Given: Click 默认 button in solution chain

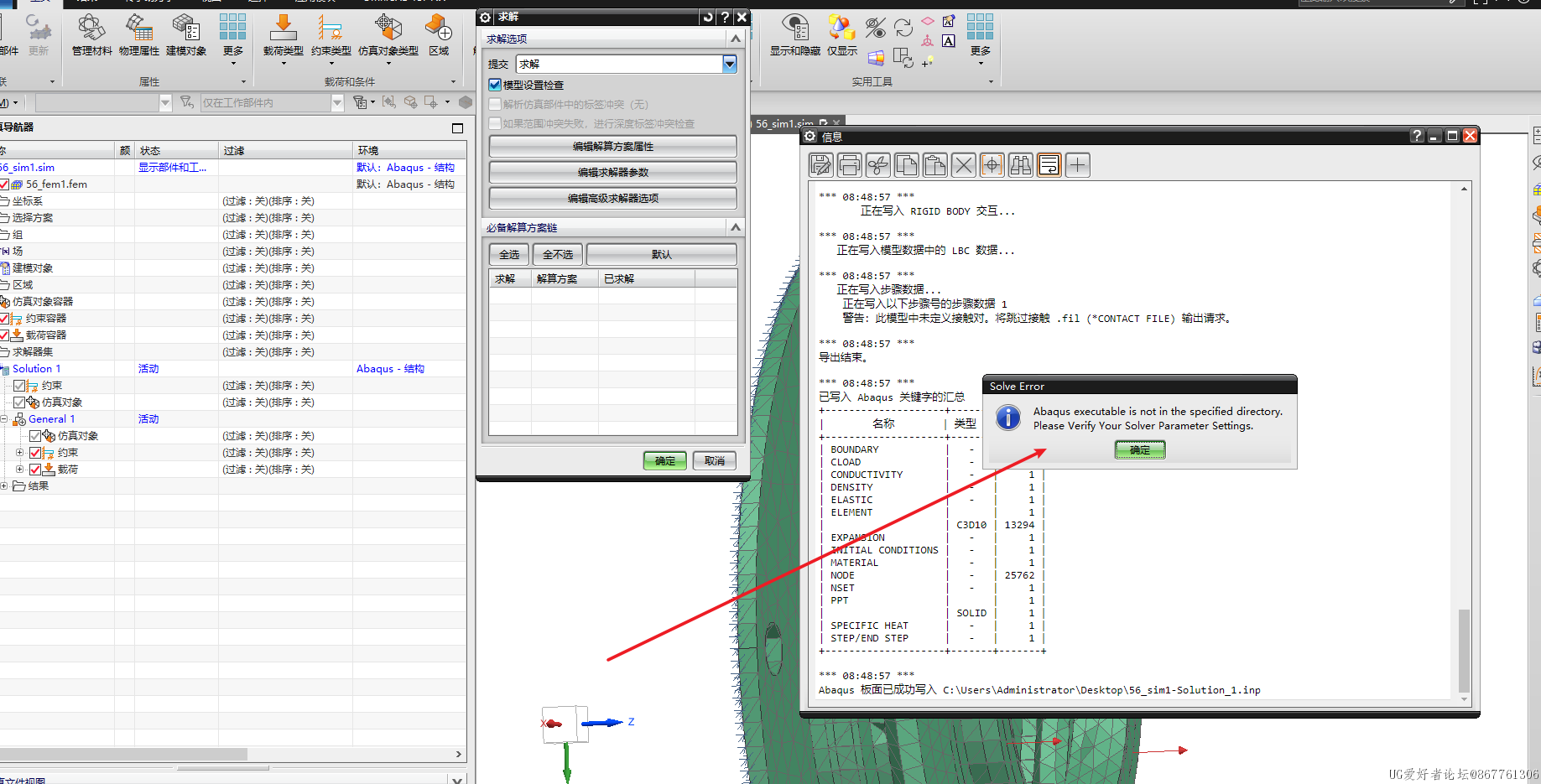Looking at the screenshot, I should pos(662,254).
